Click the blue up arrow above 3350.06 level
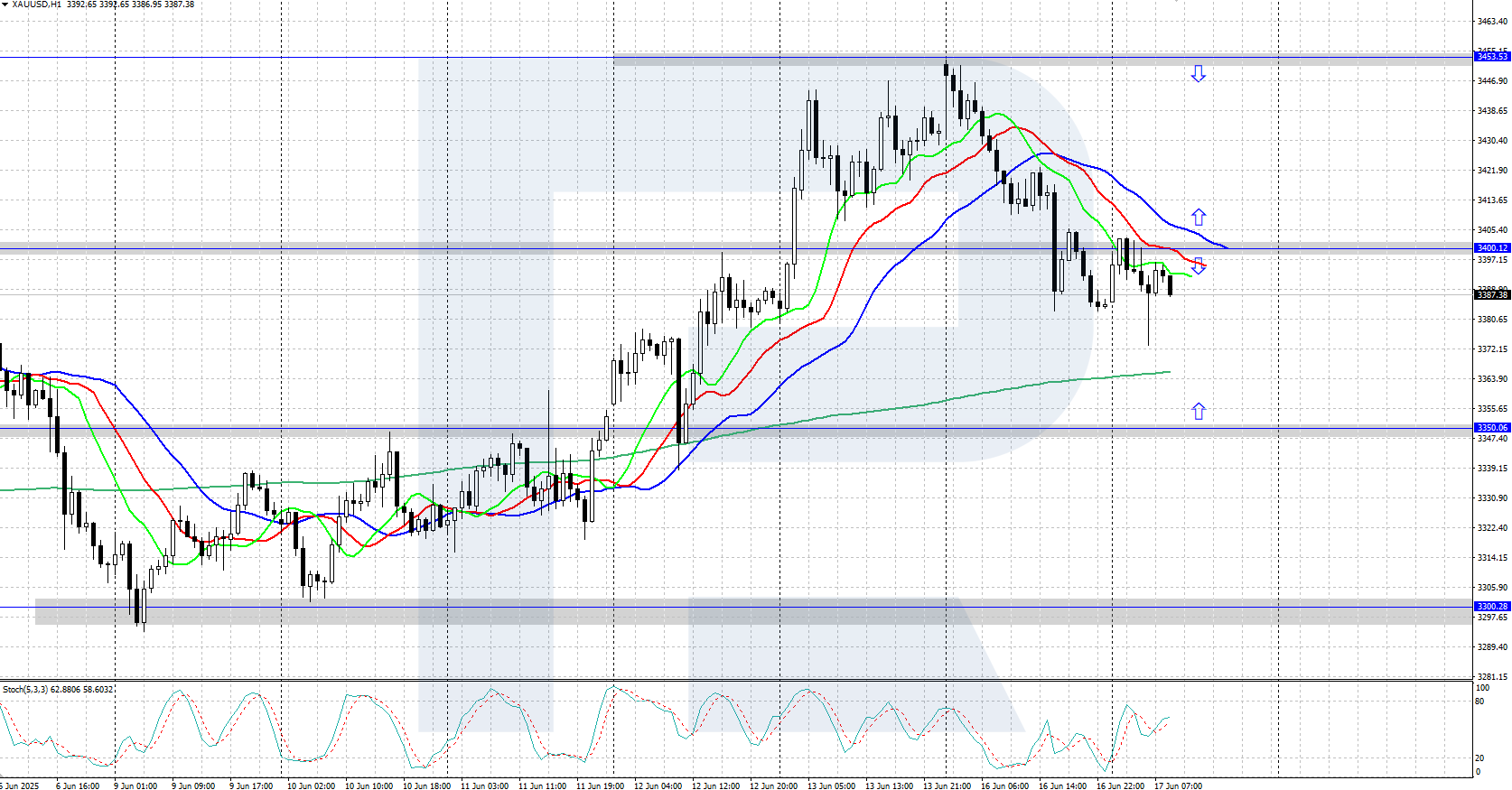Viewport: 1512px width, 790px height. point(1198,411)
